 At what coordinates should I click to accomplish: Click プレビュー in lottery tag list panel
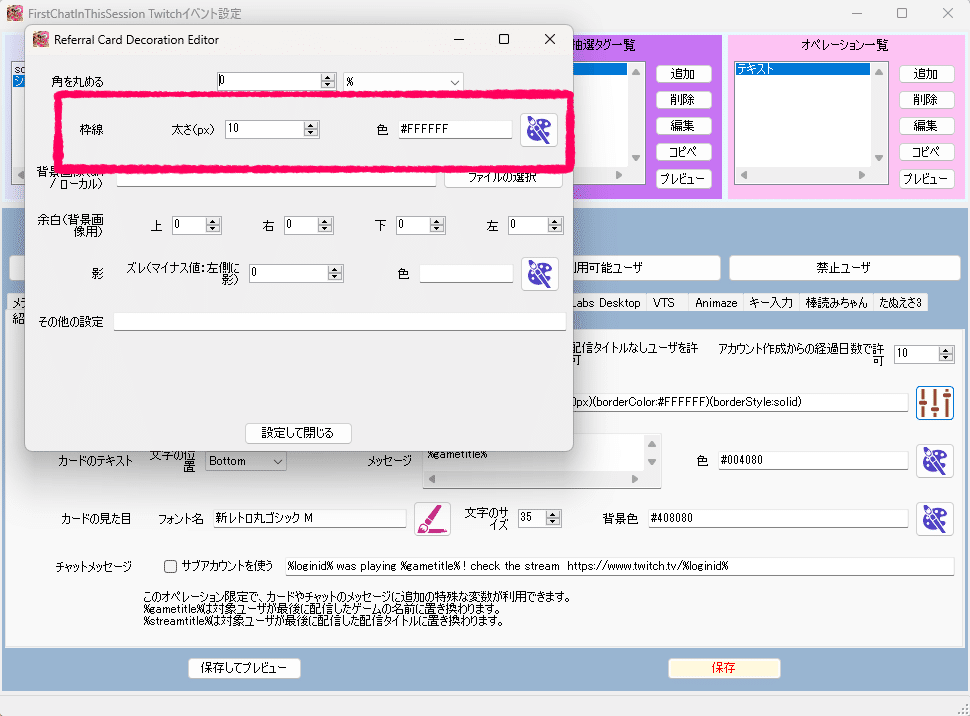coord(683,179)
